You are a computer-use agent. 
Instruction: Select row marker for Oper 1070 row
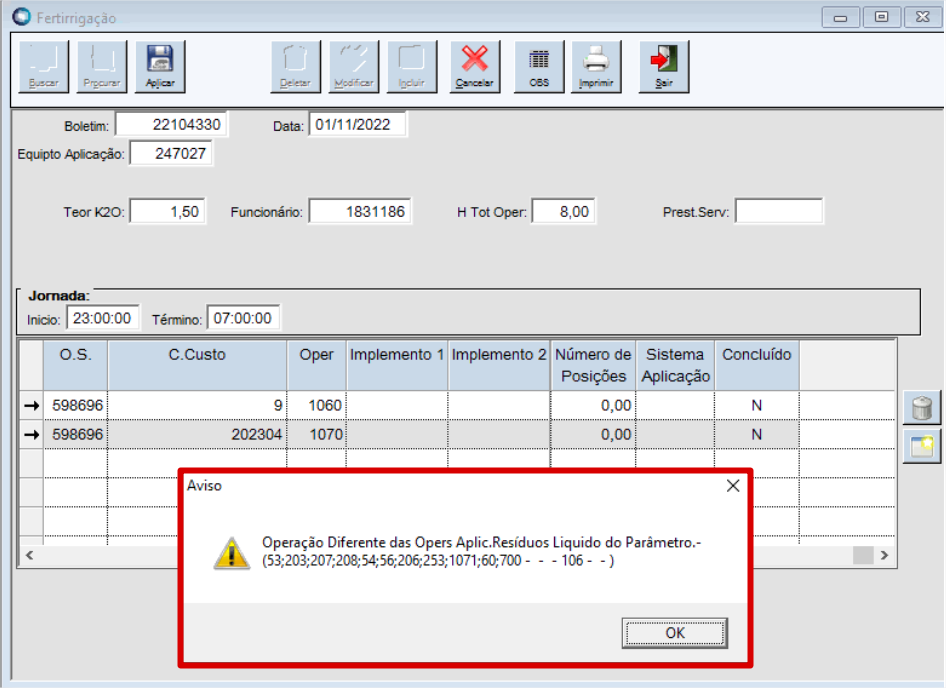click(x=31, y=435)
